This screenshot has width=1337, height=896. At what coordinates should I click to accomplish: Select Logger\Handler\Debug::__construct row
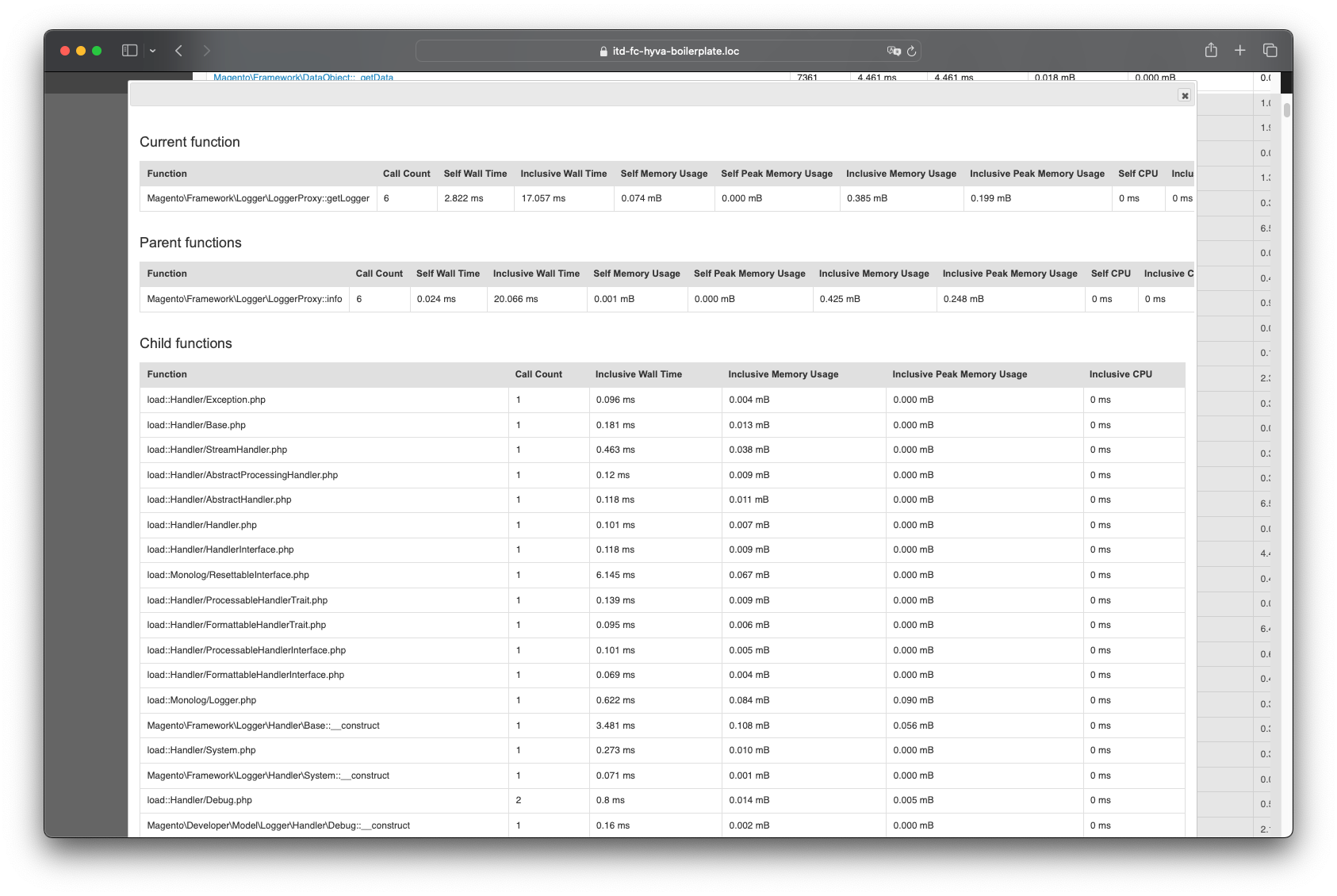(x=662, y=825)
